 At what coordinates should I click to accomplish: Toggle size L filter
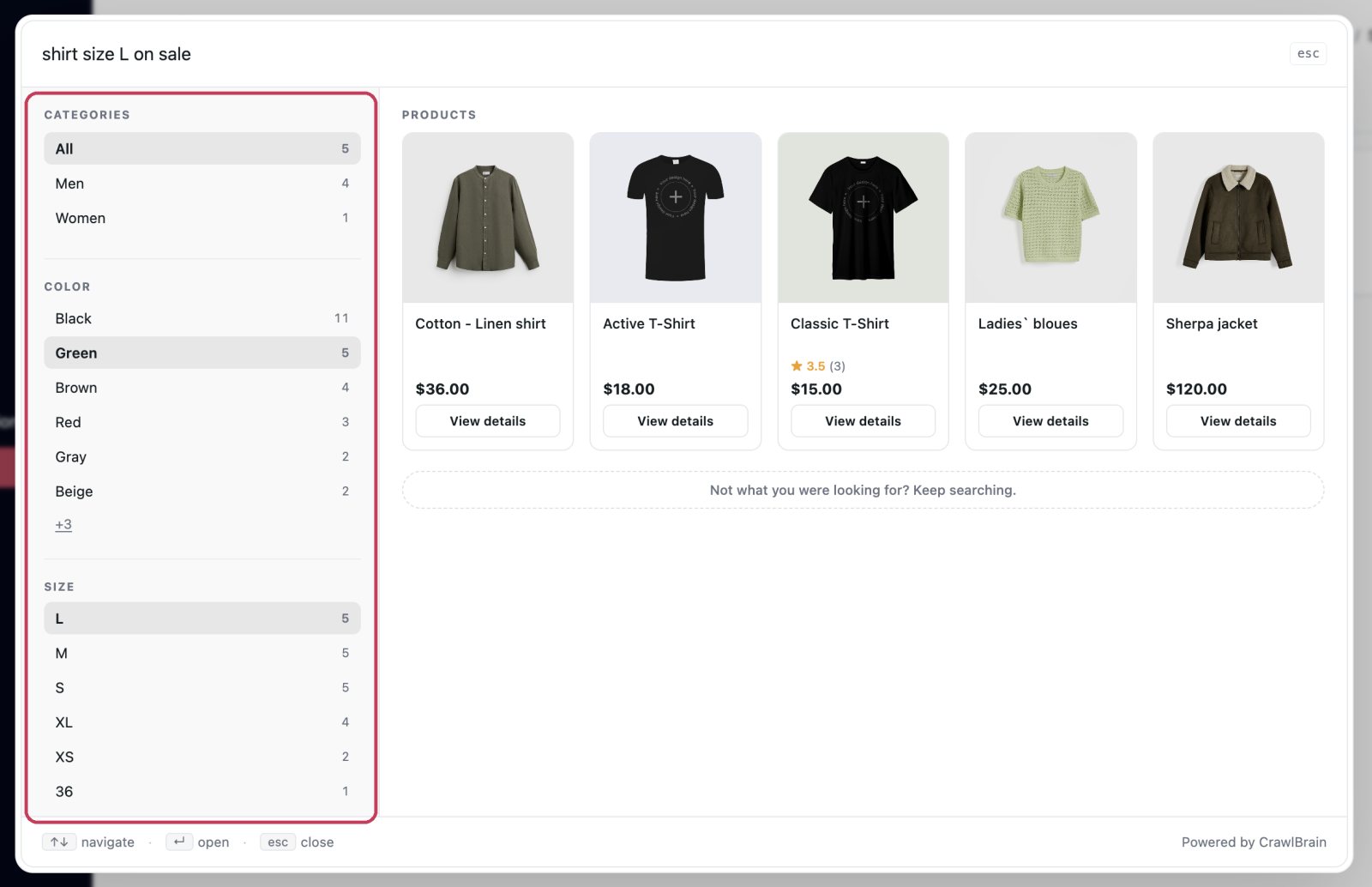coord(202,618)
